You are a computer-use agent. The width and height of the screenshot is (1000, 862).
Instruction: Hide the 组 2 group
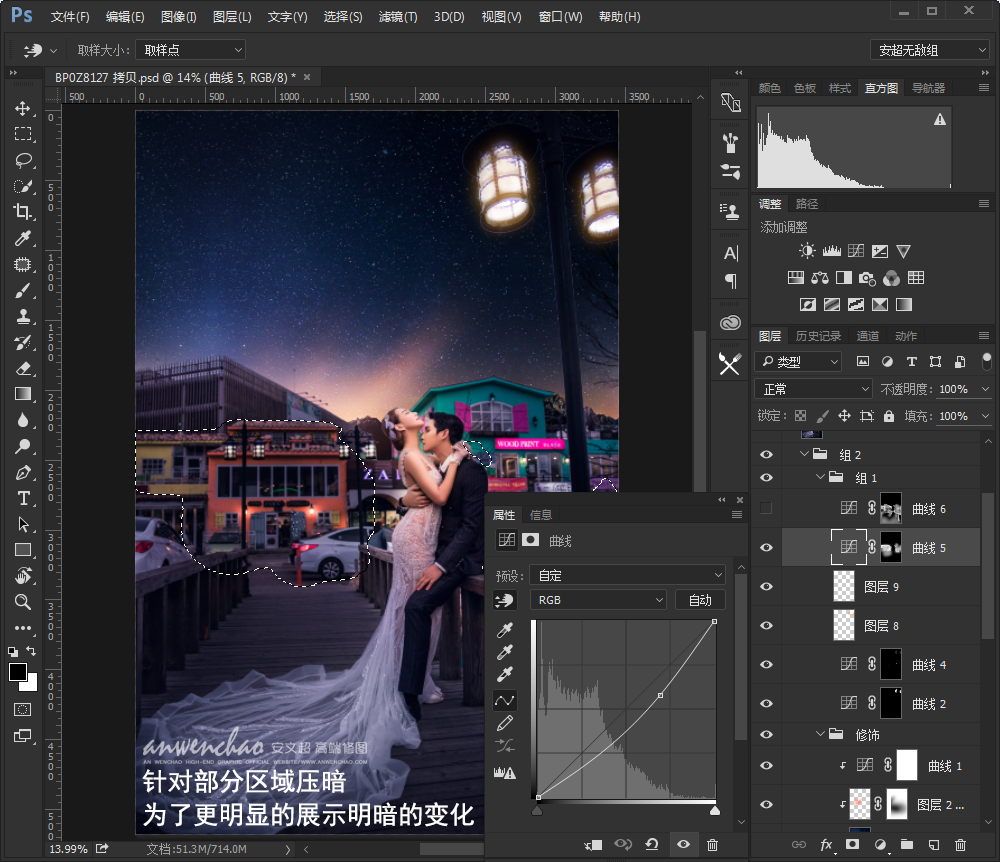(767, 455)
